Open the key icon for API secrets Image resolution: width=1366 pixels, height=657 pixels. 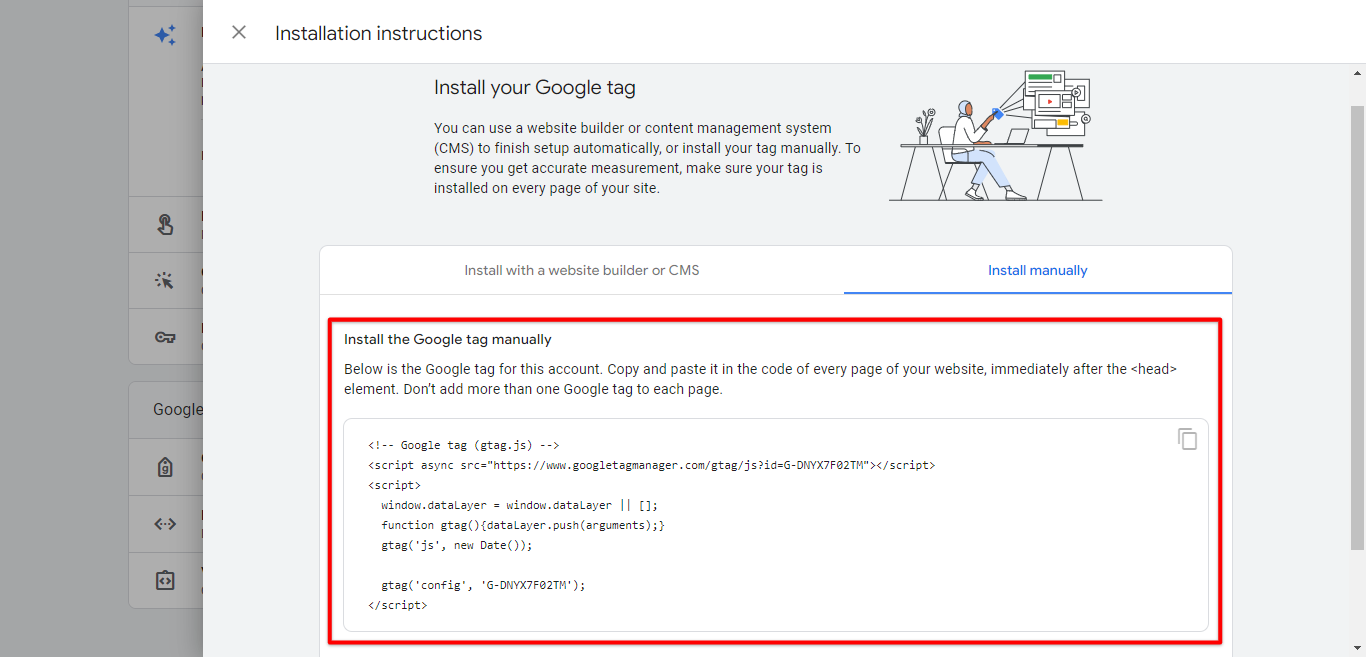[x=165, y=337]
